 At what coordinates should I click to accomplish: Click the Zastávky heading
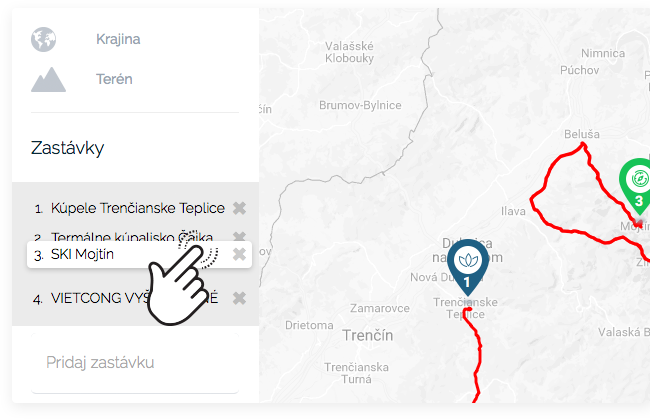tap(68, 148)
